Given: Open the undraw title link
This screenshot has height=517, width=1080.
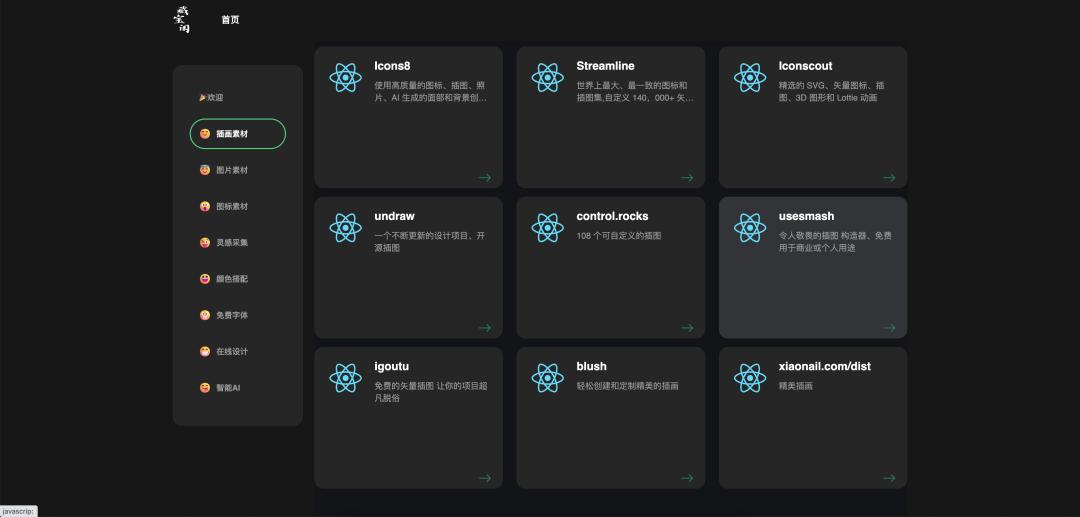Looking at the screenshot, I should point(395,216).
